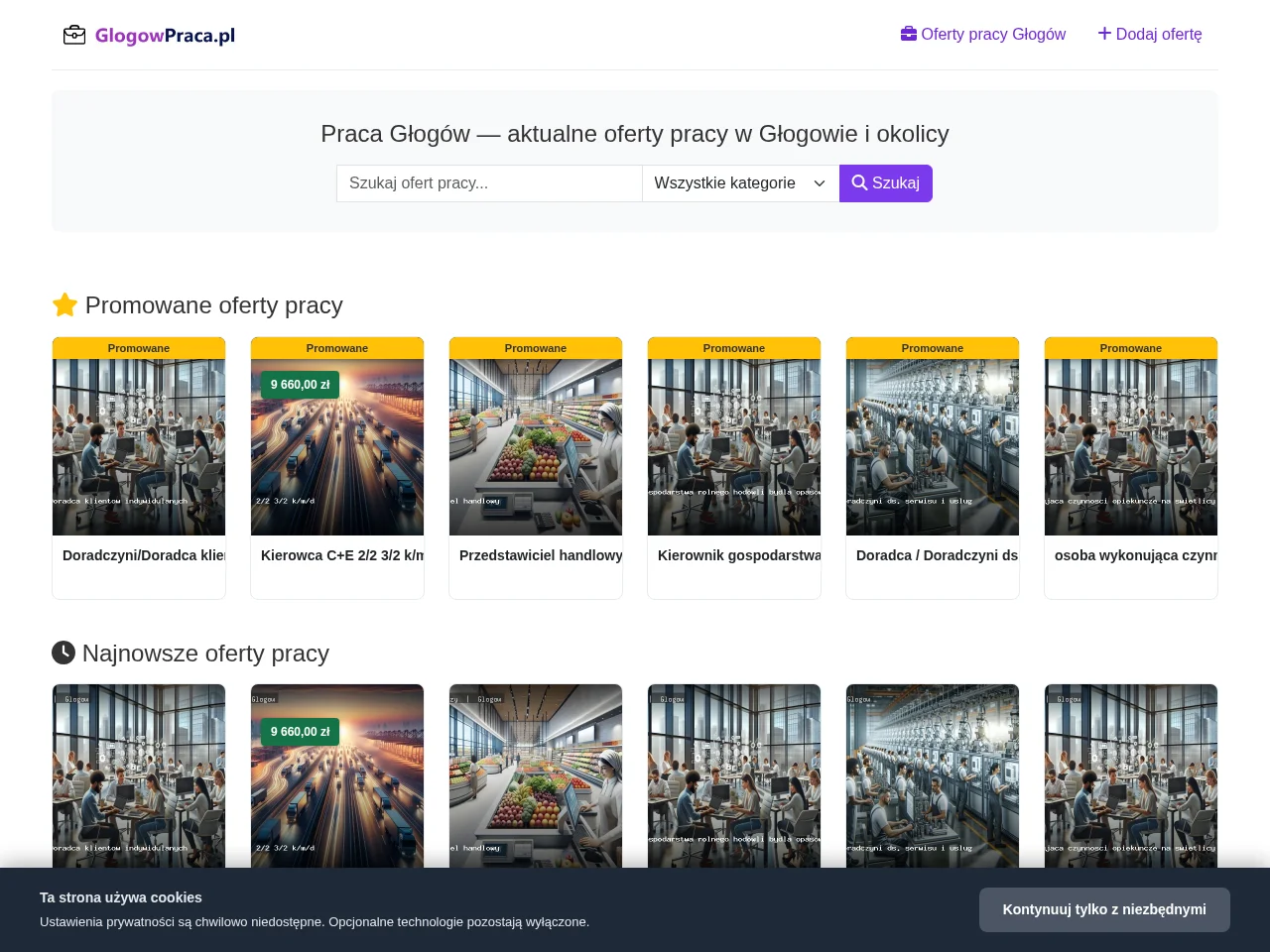Screen dimensions: 1270x952
Task: Click the clock icon by Najnowsze oferty pracy
Action: pyautogui.click(x=63, y=653)
